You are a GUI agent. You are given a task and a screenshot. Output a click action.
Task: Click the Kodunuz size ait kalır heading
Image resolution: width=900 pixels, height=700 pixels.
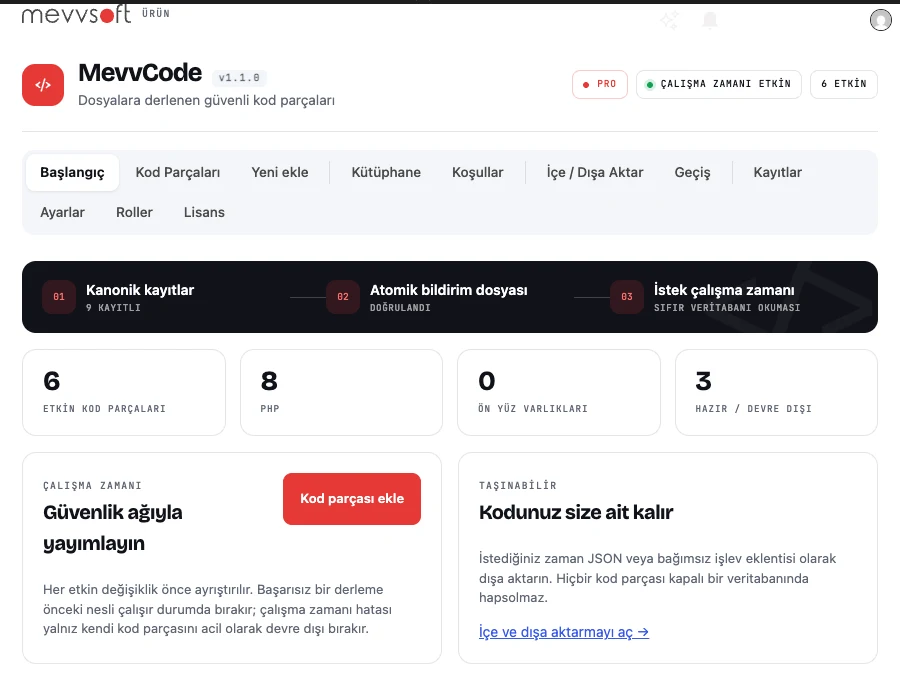(x=576, y=512)
